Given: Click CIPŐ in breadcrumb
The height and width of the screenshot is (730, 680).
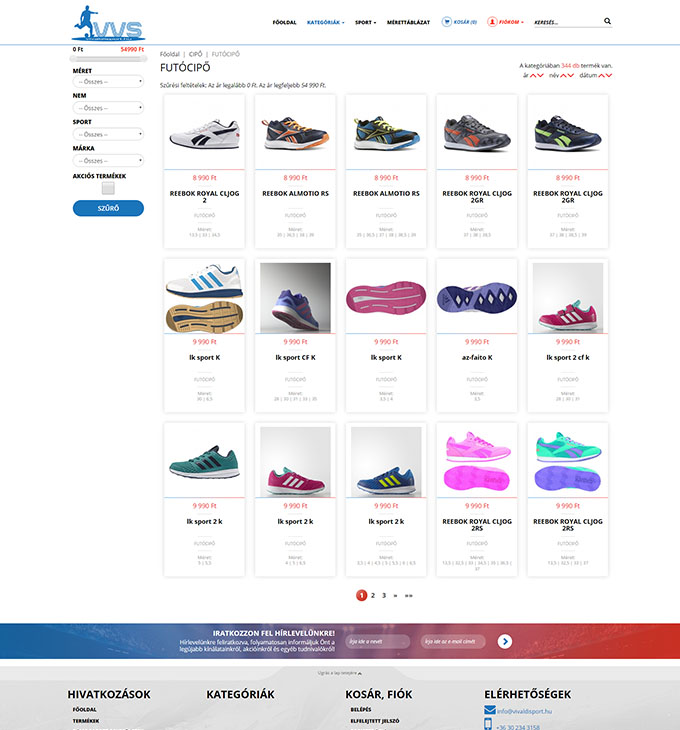Looking at the screenshot, I should [x=195, y=54].
